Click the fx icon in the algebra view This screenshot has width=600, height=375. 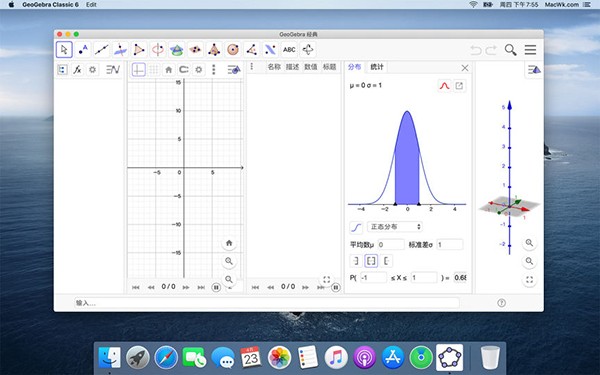(x=77, y=70)
